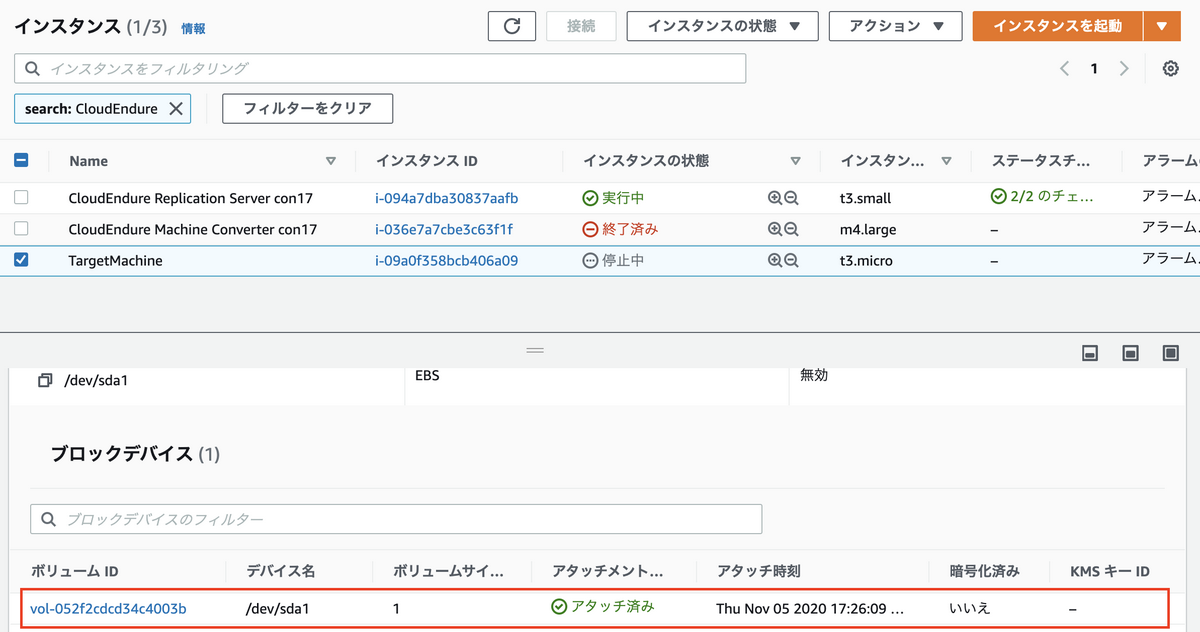
Task: Open table preferences gear icon
Action: coord(1170,68)
